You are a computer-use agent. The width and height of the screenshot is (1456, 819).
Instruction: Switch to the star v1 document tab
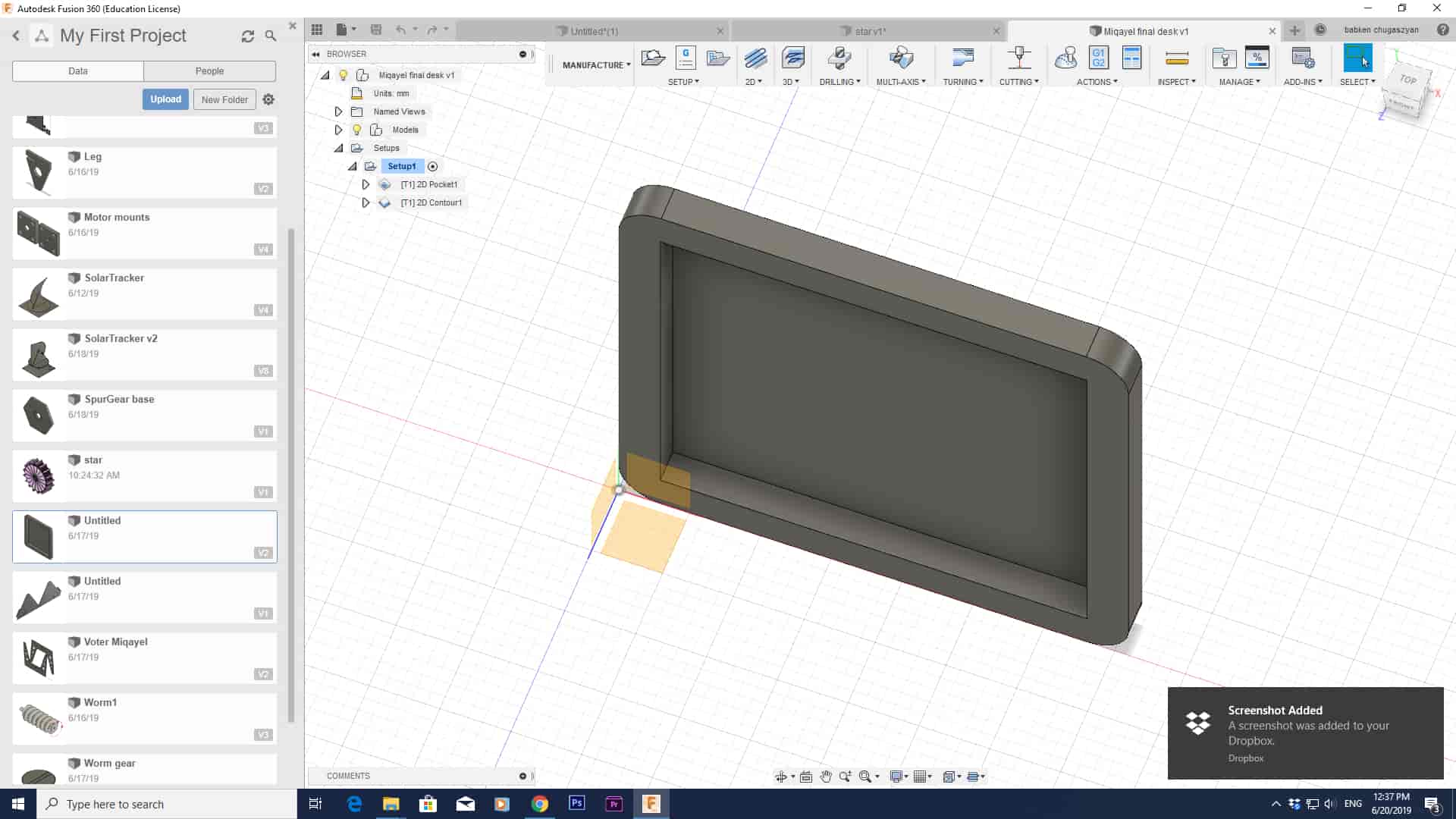click(869, 31)
